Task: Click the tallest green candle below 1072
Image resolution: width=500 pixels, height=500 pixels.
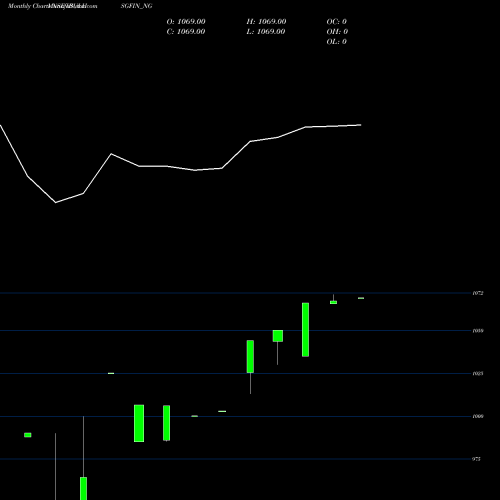Action: 305,330
